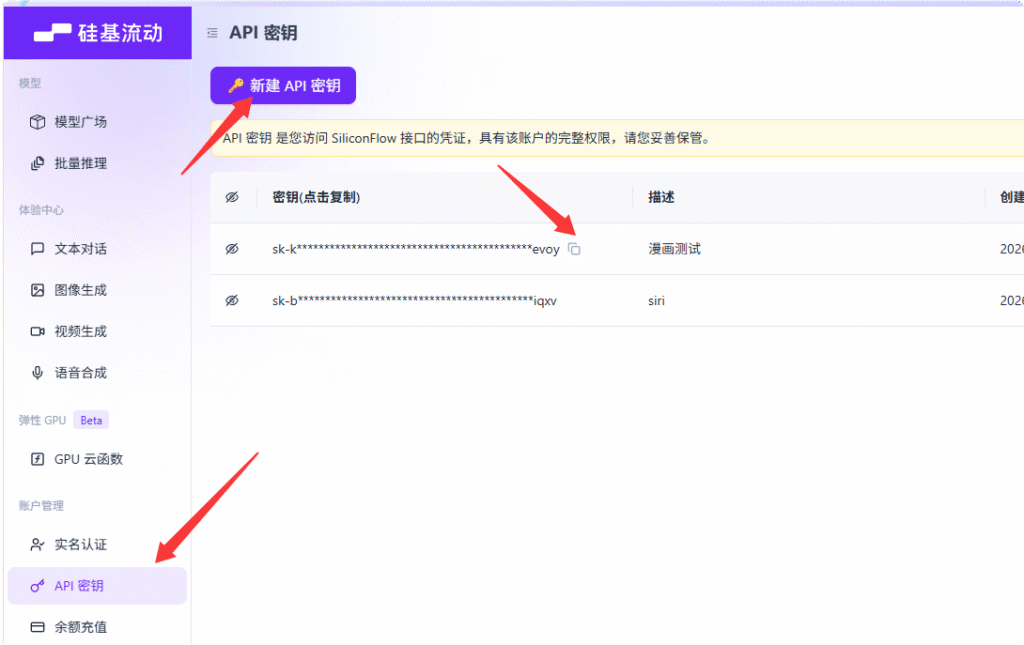Screen dimensions: 1024x645
Task: Select API 密钥 in sidebar
Action: (x=97, y=586)
